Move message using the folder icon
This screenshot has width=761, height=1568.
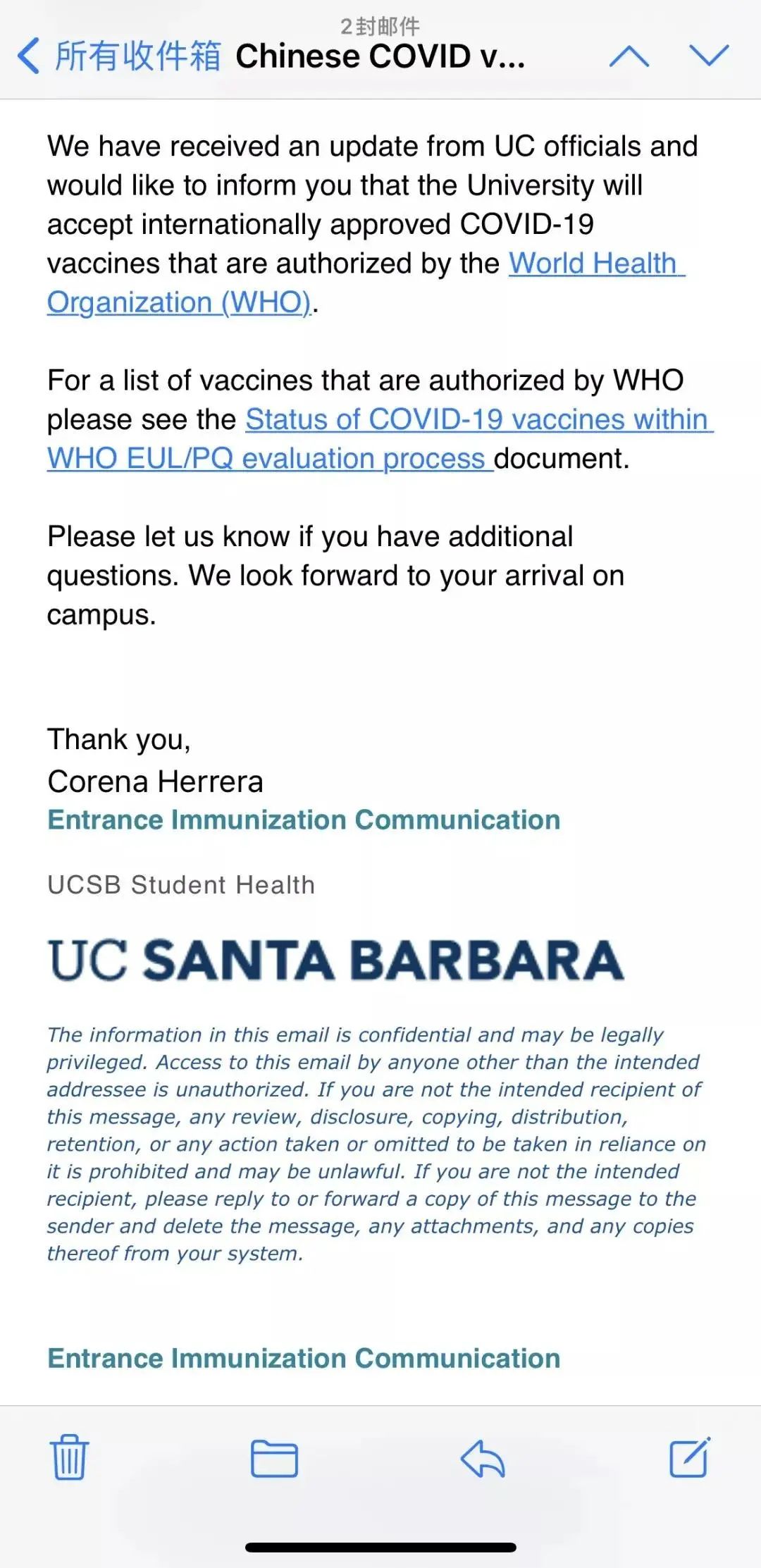tap(275, 1458)
